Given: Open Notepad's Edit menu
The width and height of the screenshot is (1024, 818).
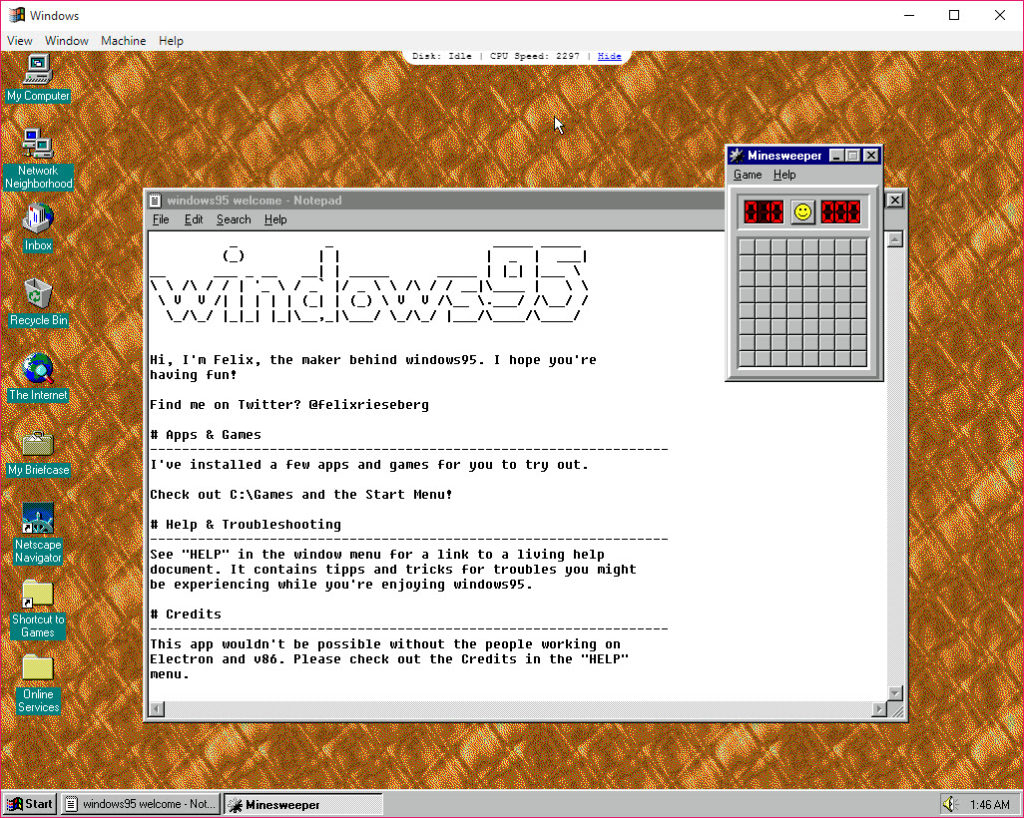Looking at the screenshot, I should coord(193,220).
